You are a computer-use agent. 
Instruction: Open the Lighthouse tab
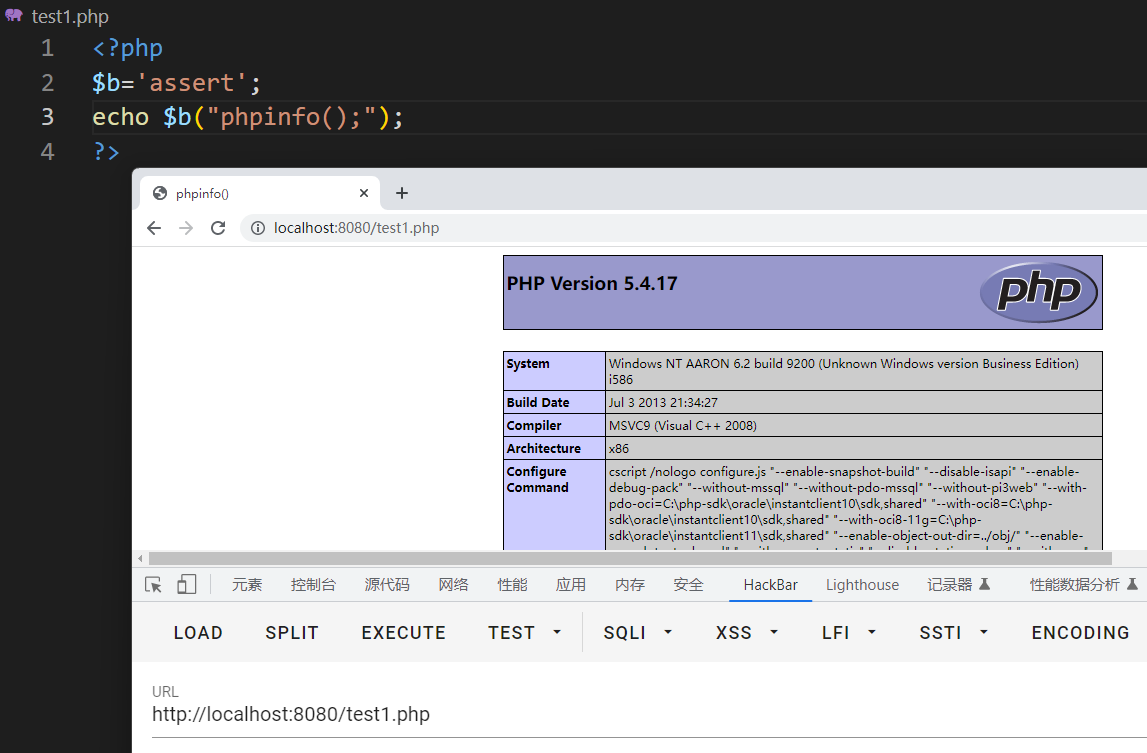[862, 585]
